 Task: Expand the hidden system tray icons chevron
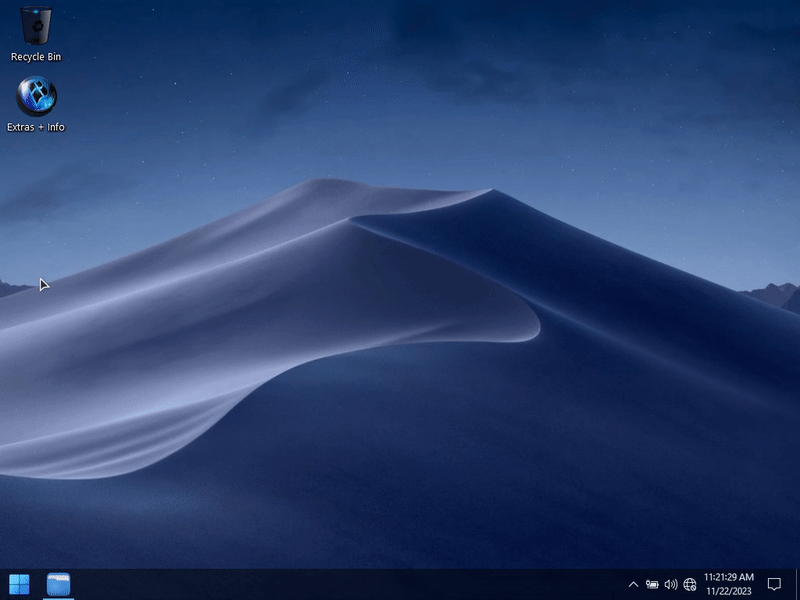(x=633, y=585)
